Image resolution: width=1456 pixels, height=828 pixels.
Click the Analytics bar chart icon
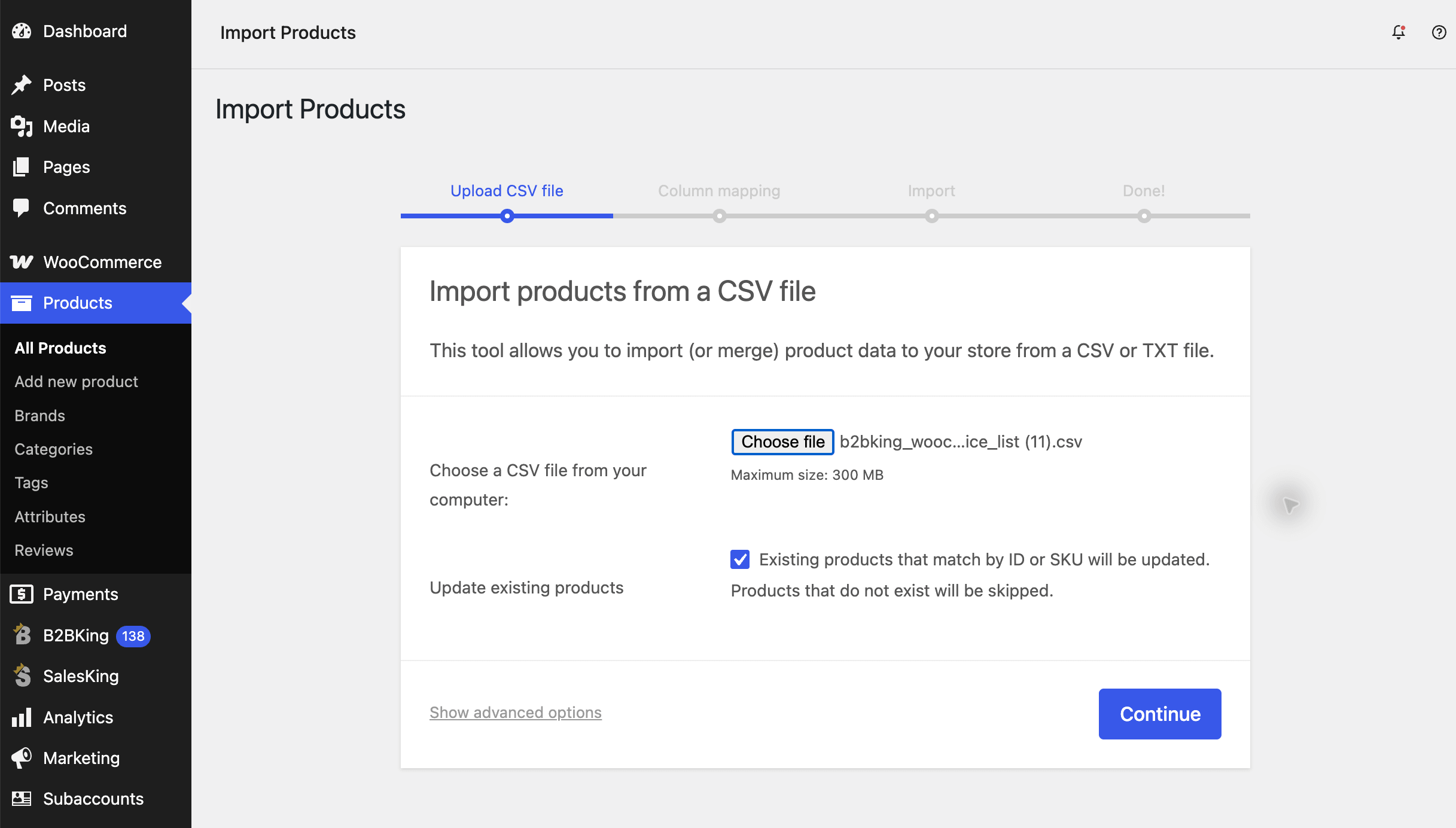22,717
